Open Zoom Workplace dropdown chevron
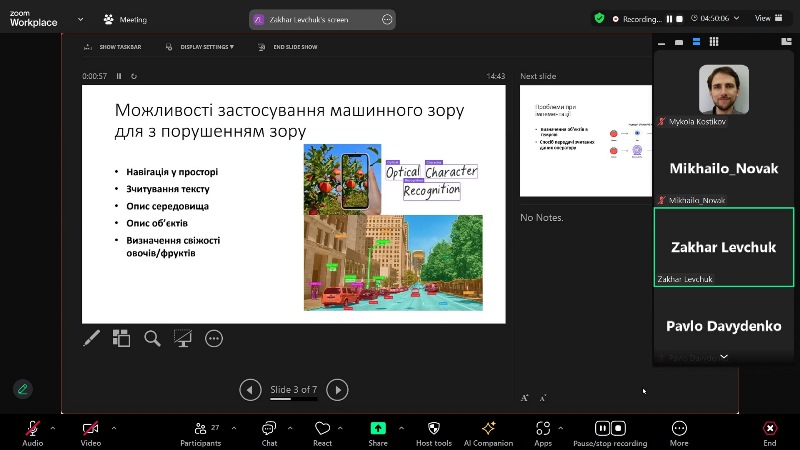Image resolution: width=800 pixels, height=450 pixels. click(x=80, y=19)
